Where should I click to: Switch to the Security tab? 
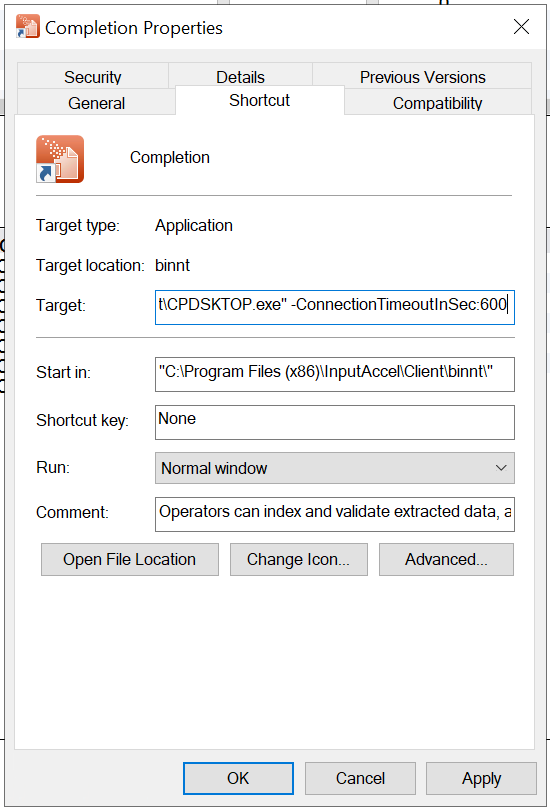click(93, 76)
